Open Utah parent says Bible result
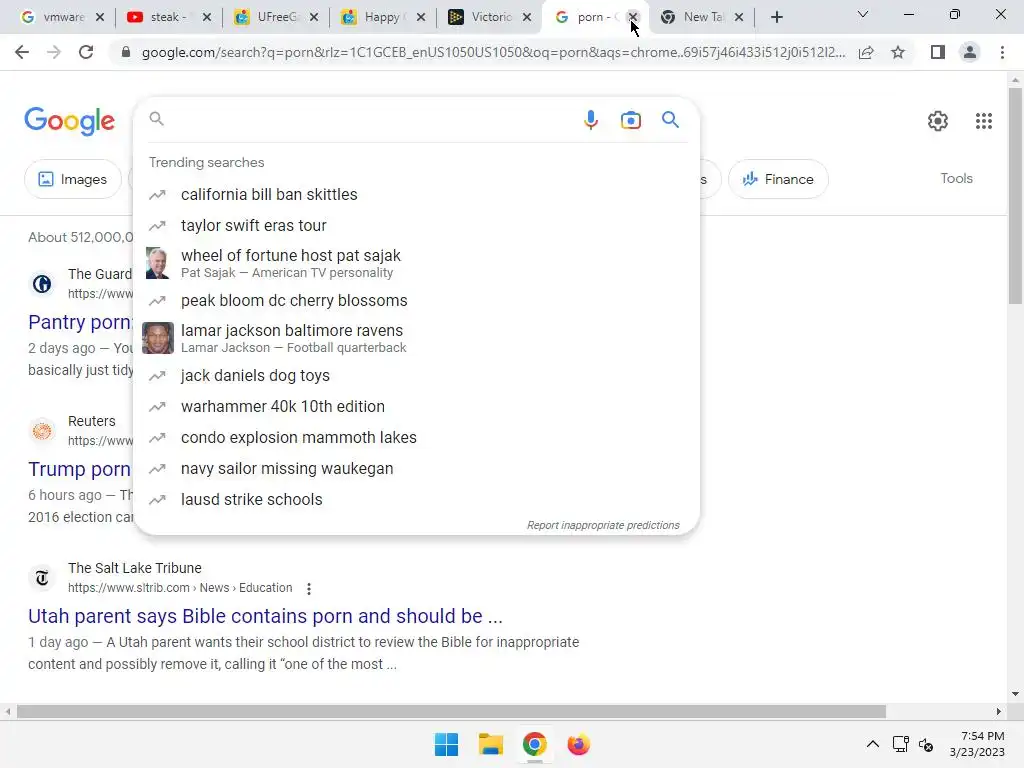The image size is (1024, 768). (x=265, y=616)
